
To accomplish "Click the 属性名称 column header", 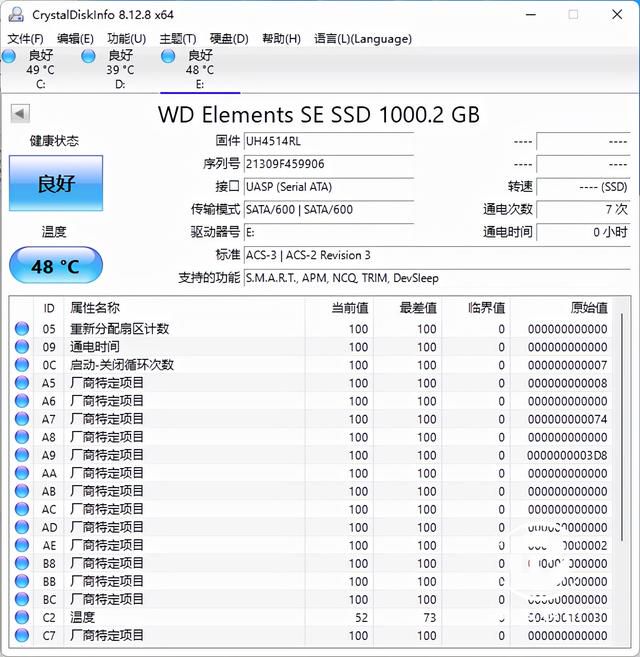I will [95, 308].
